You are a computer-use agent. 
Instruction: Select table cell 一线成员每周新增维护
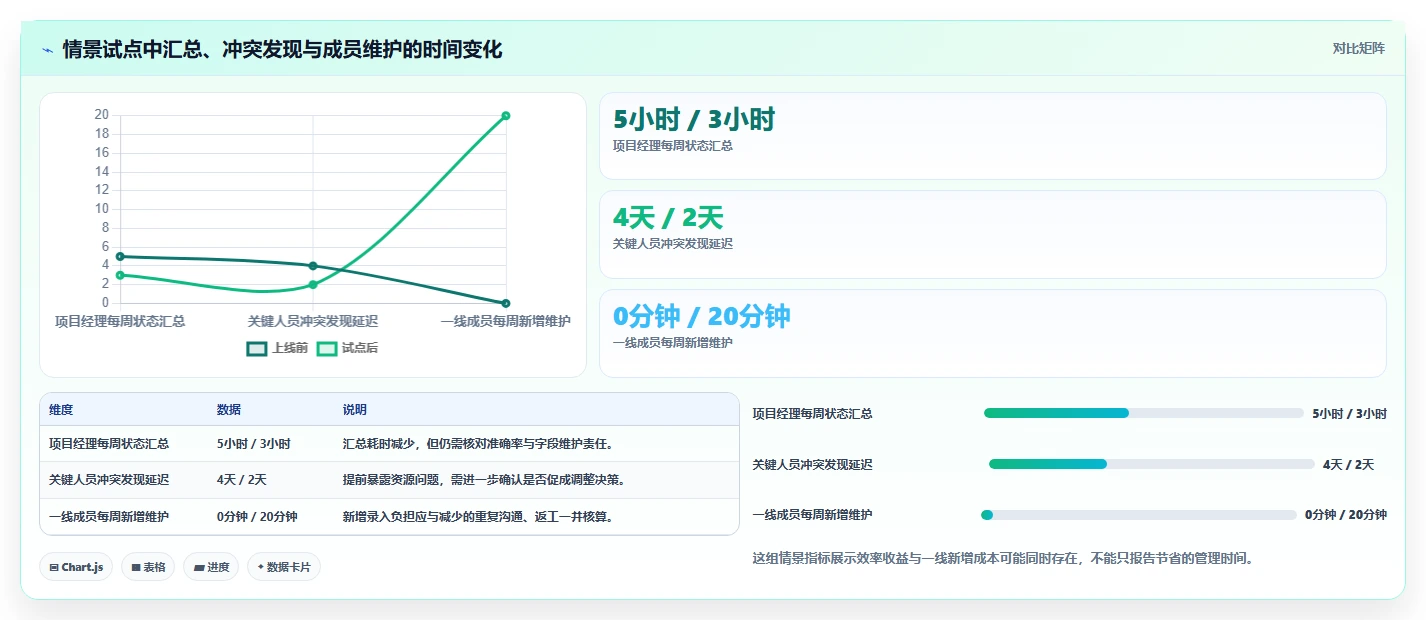(x=109, y=517)
